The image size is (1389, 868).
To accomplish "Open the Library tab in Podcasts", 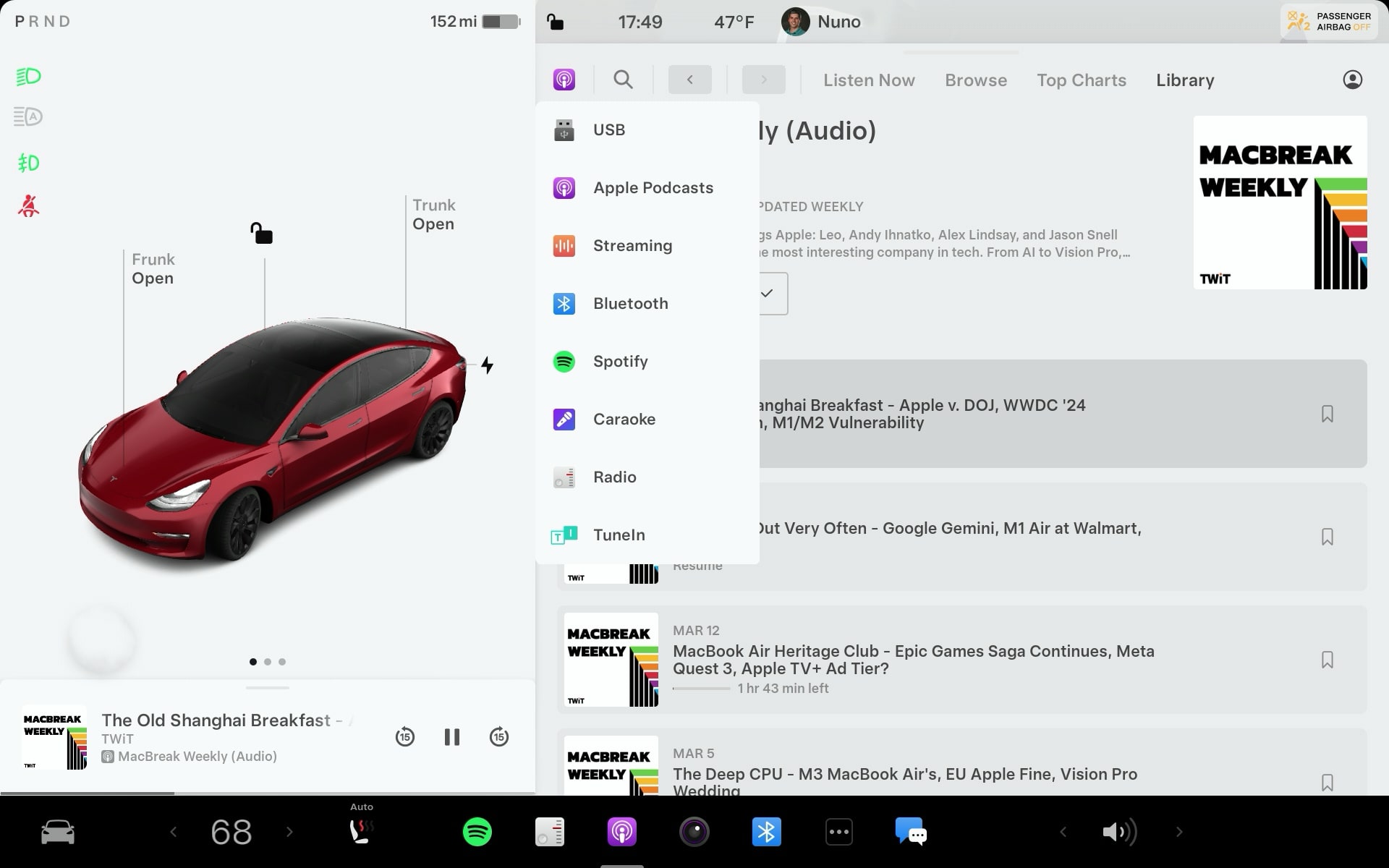I will coord(1185,79).
